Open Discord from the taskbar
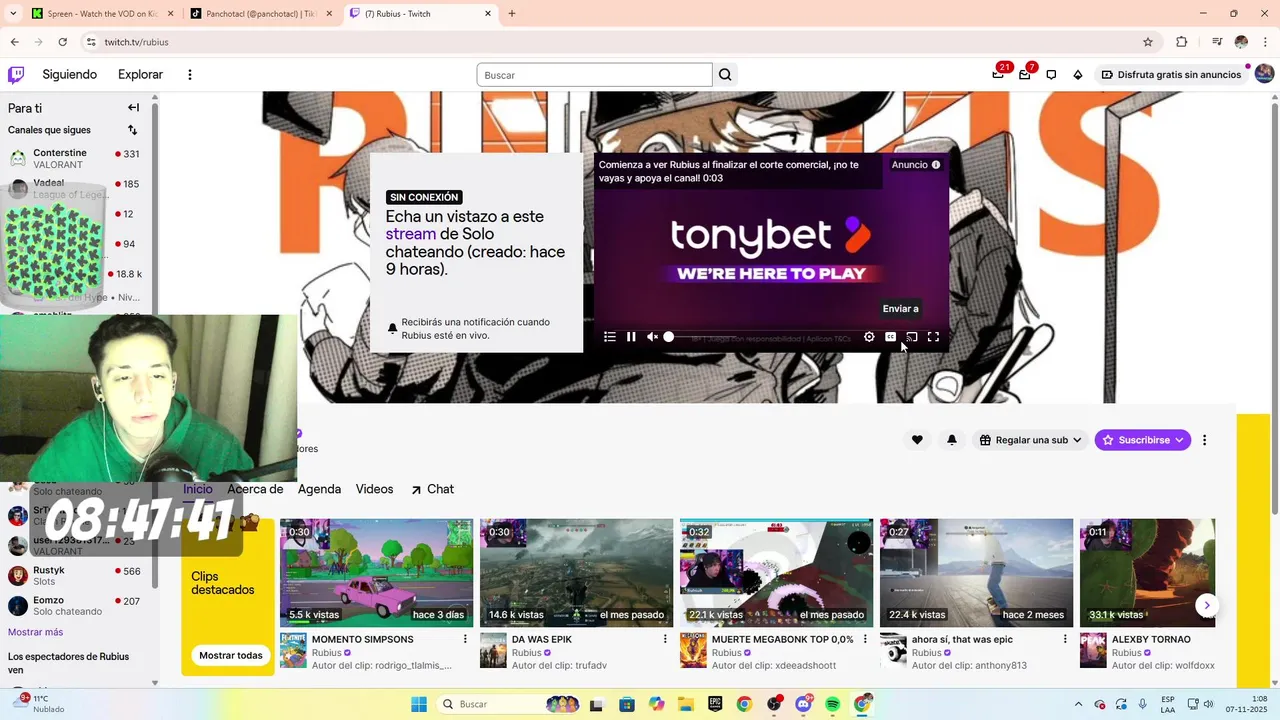This screenshot has width=1280, height=720. tap(803, 704)
